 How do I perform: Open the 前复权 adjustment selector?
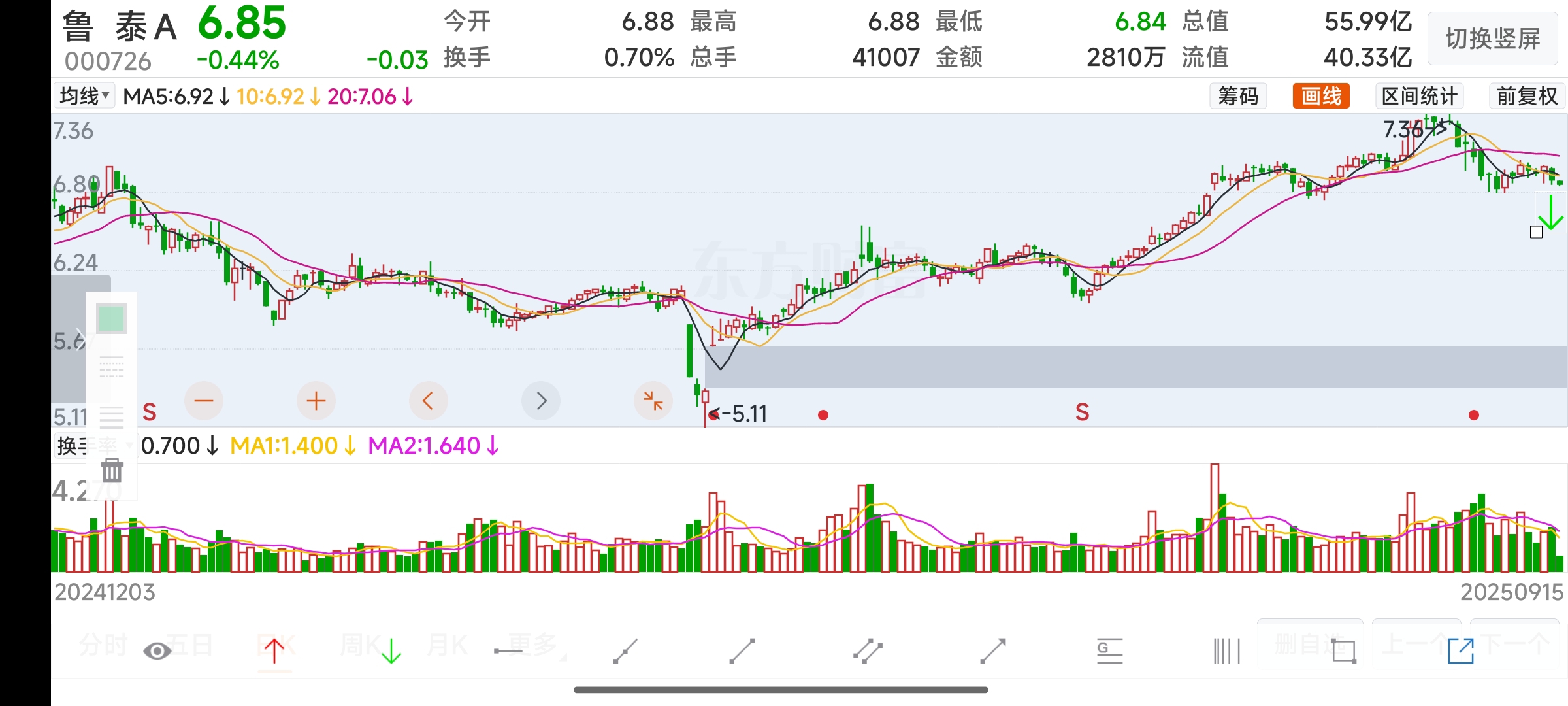(1527, 96)
